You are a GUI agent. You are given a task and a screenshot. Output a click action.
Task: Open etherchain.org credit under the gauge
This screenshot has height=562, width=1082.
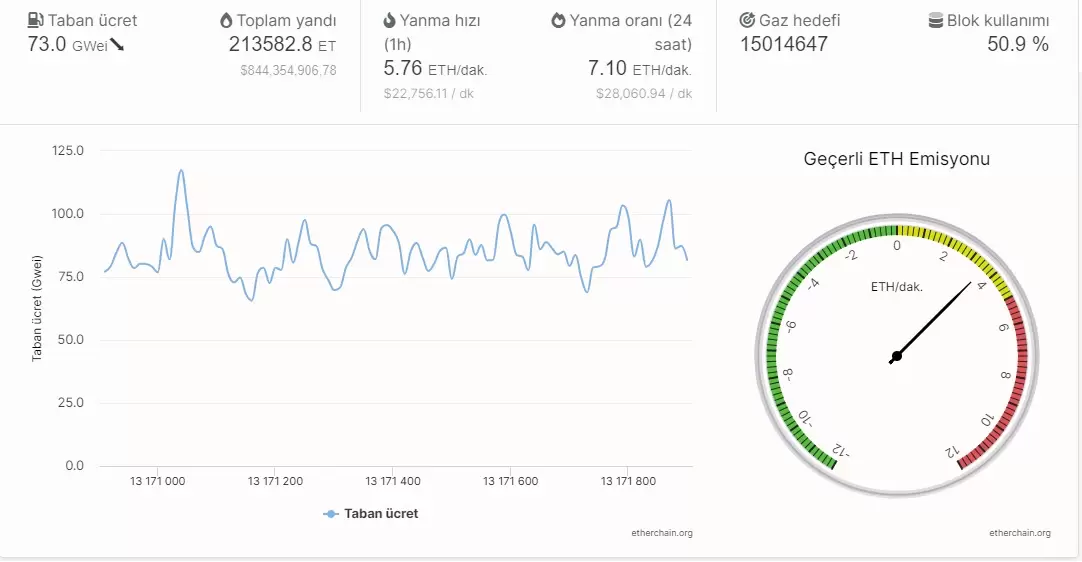pyautogui.click(x=1019, y=533)
